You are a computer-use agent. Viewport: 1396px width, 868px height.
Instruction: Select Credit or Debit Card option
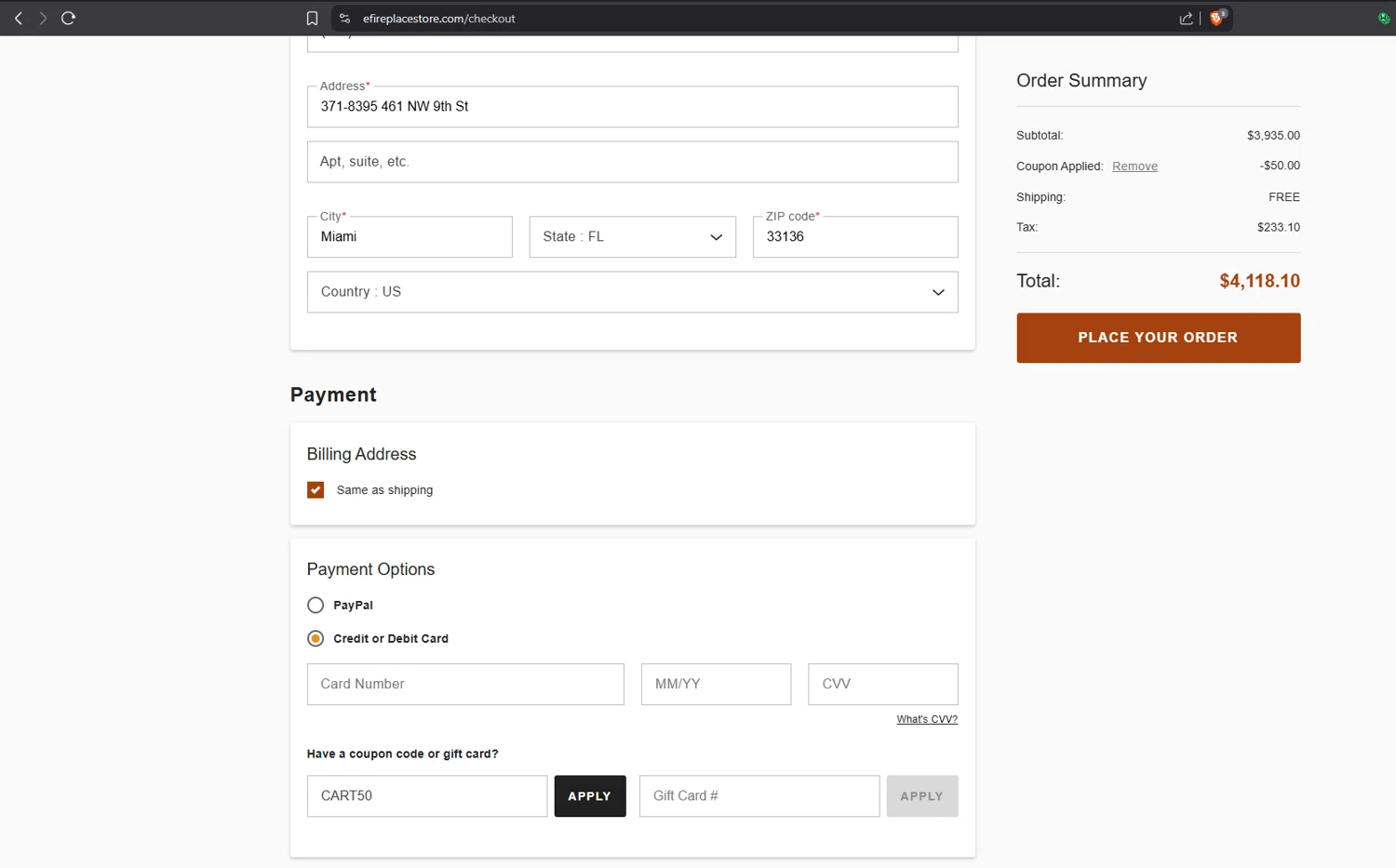[x=315, y=639]
